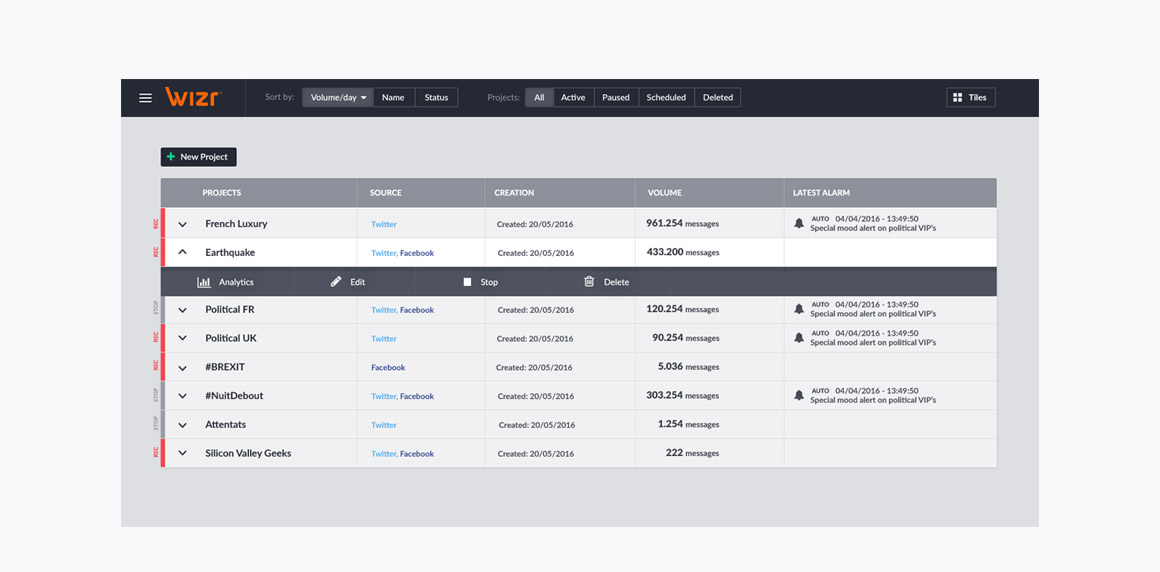Open the Volume/day sort dropdown
1160x572 pixels.
click(x=338, y=98)
